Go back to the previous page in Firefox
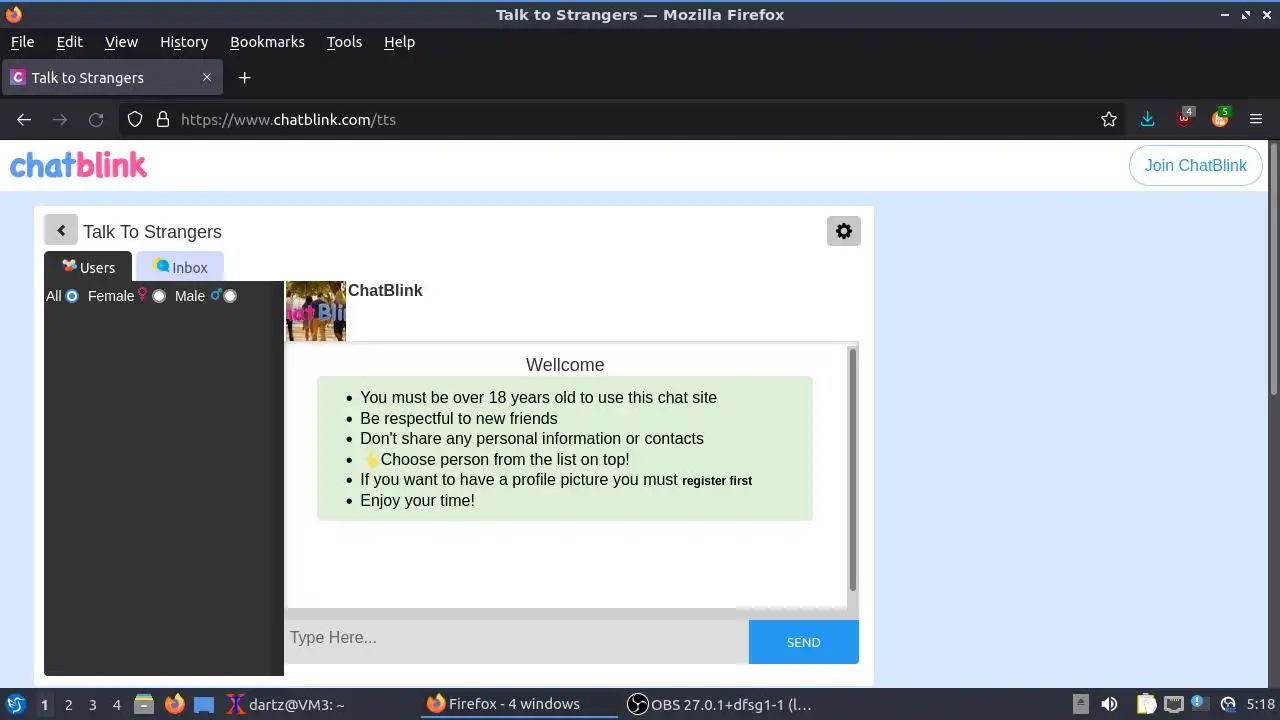The width and height of the screenshot is (1280, 720). click(24, 119)
